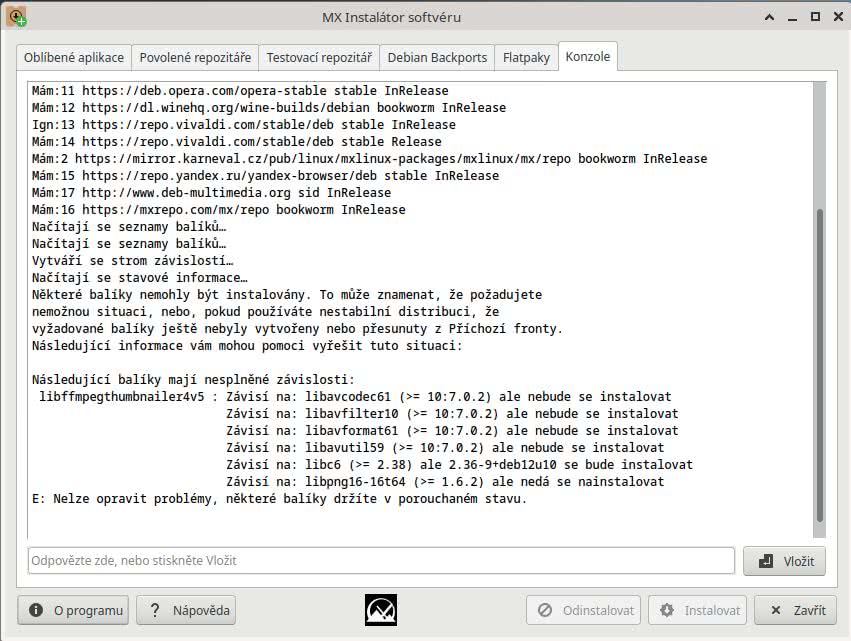Close the installer with Zavřít label
Viewport: 851px width, 641px height.
[809, 610]
